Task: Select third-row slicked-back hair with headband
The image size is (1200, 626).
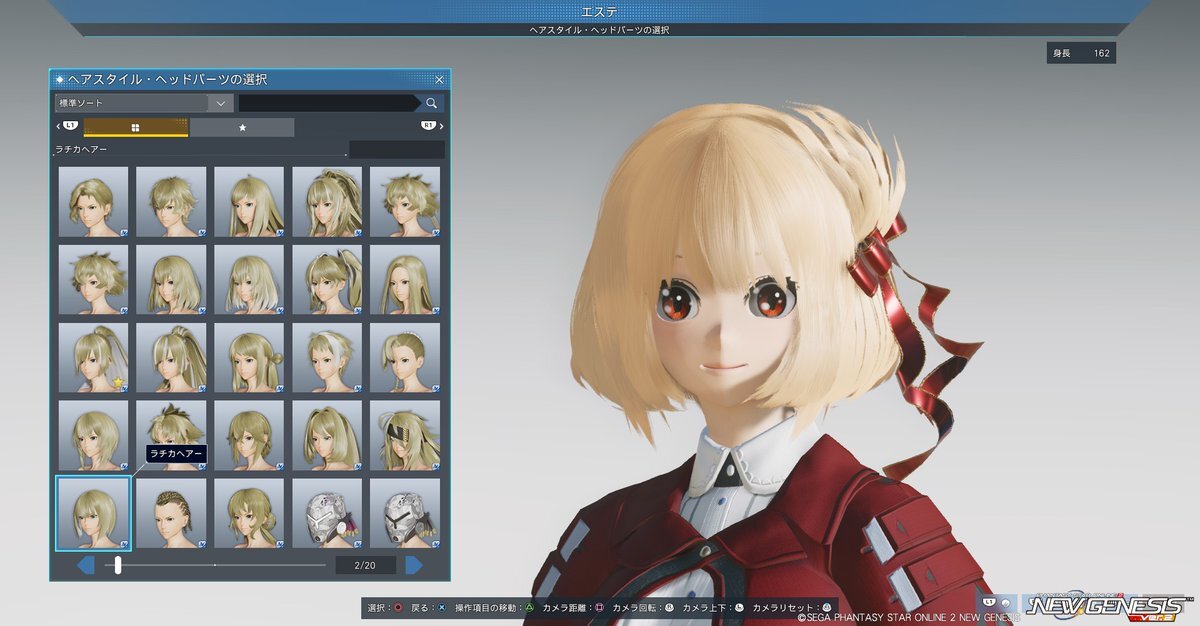Action: [405, 358]
